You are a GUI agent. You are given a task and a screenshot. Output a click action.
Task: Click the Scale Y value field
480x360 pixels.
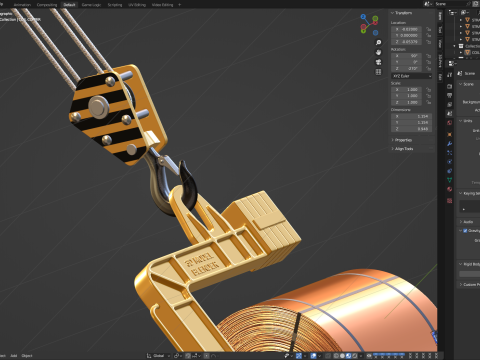coord(407,96)
